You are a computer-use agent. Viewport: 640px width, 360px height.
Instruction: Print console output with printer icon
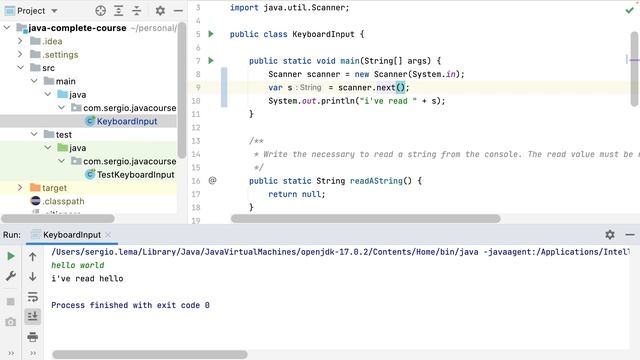[33, 337]
